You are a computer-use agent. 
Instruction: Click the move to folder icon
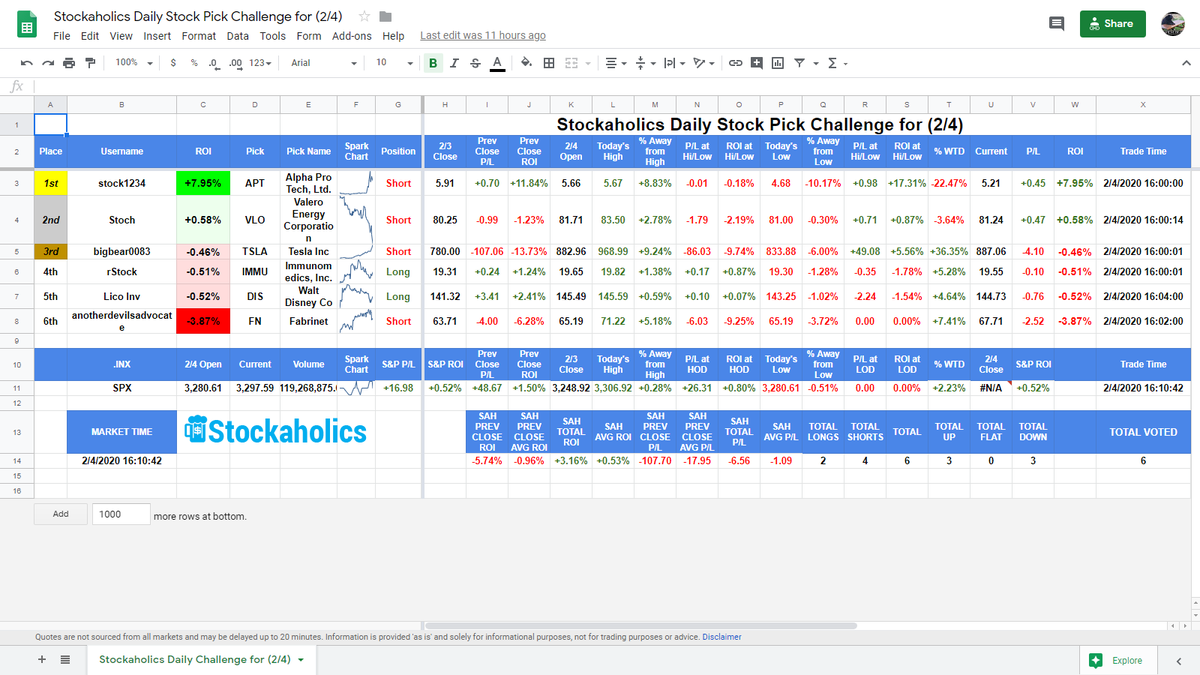386,17
